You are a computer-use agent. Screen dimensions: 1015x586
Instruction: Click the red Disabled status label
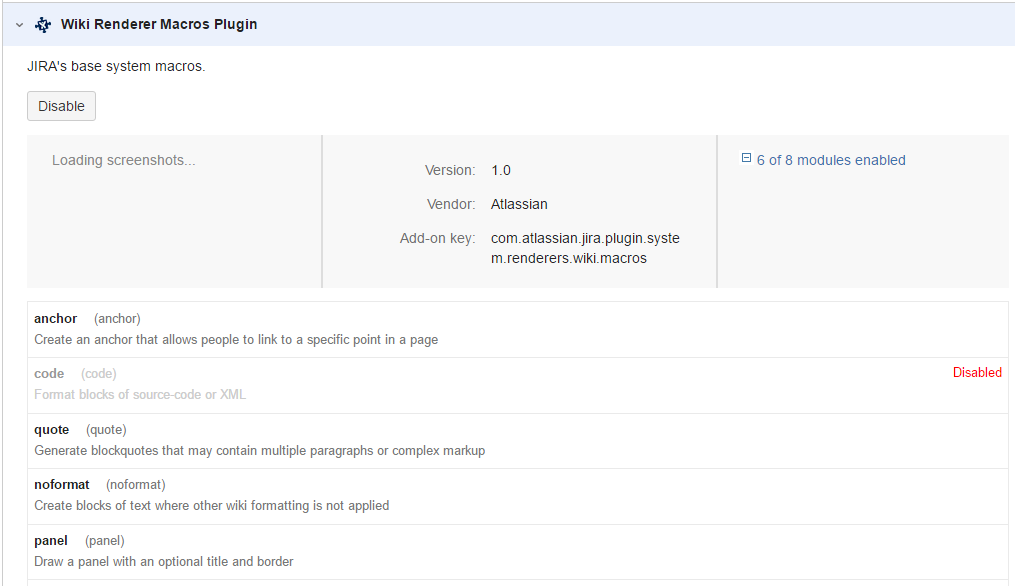click(x=977, y=372)
